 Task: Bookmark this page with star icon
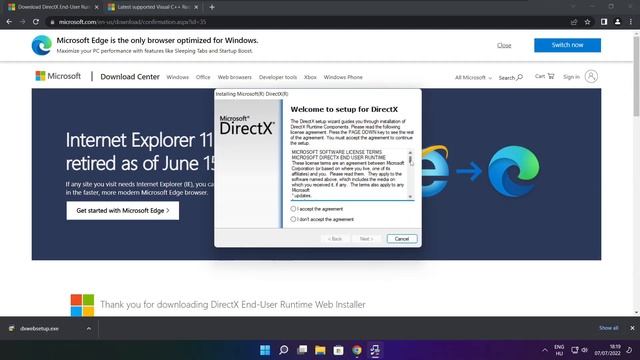(x=587, y=22)
